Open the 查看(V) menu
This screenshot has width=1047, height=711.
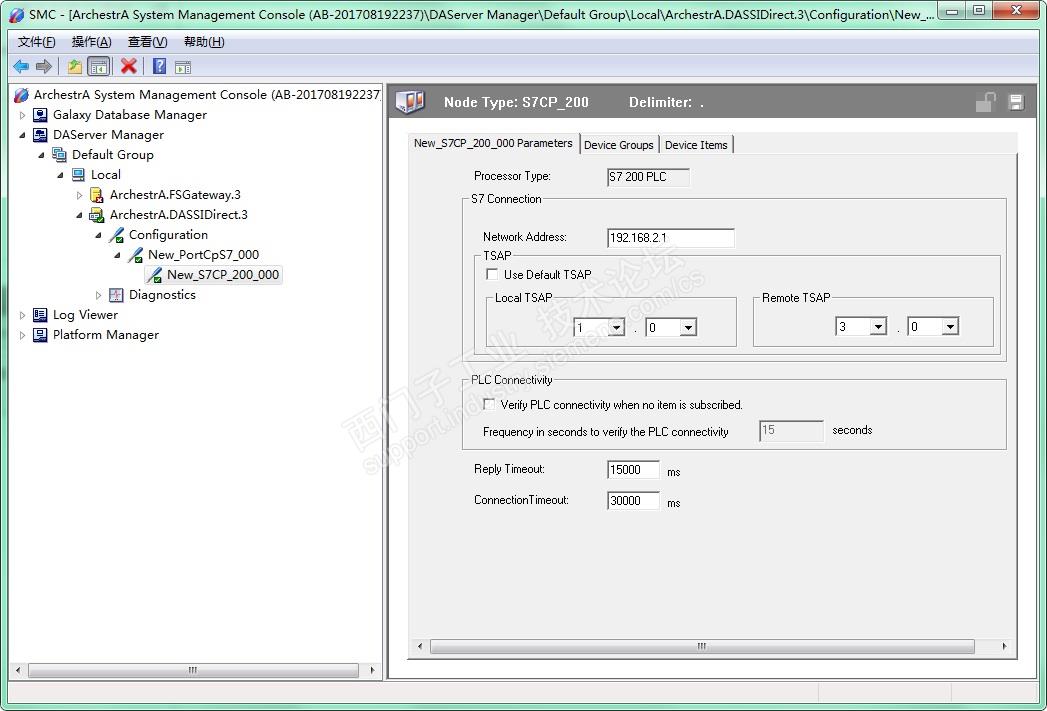[x=148, y=42]
